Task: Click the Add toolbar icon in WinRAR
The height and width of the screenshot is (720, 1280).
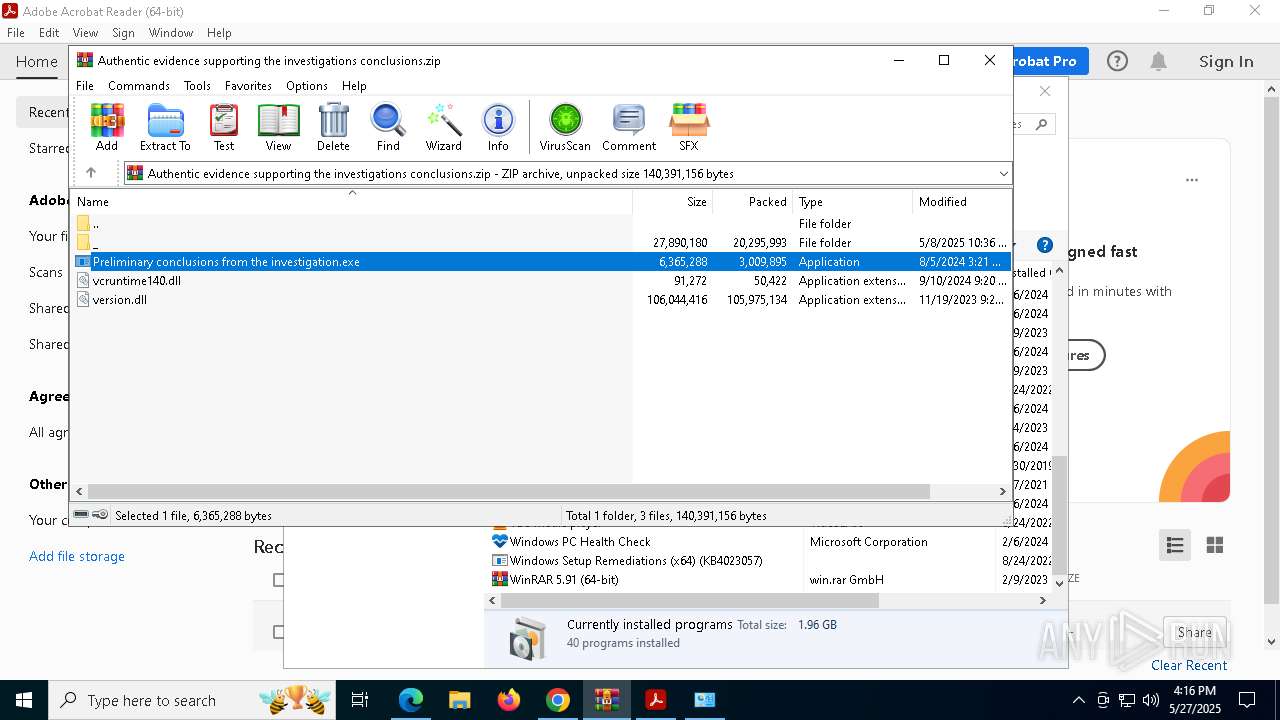Action: [x=107, y=127]
